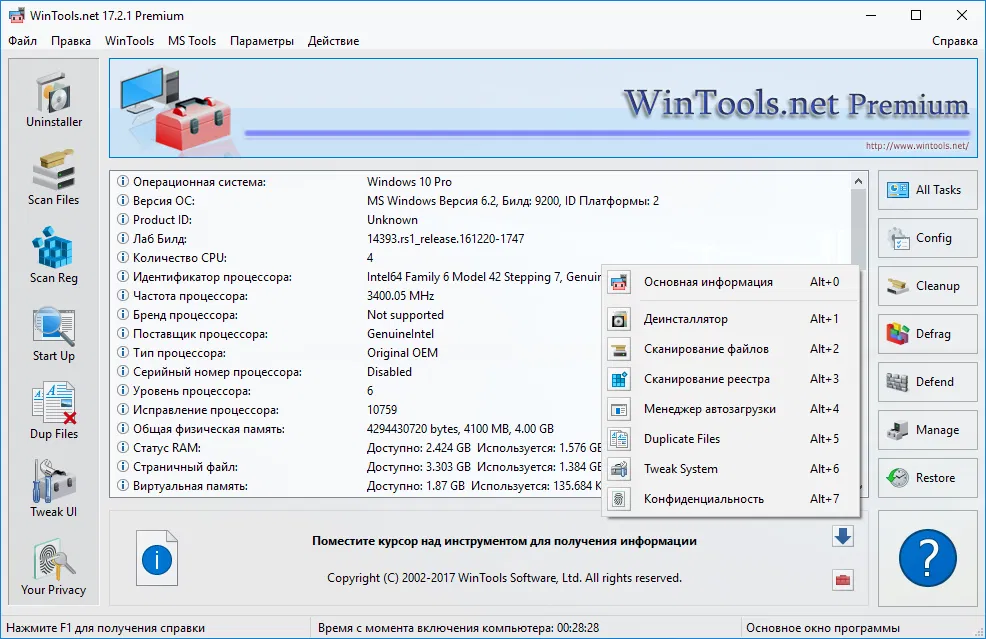Viewport: 986px width, 639px height.
Task: Open the Start Up manager
Action: tap(53, 334)
